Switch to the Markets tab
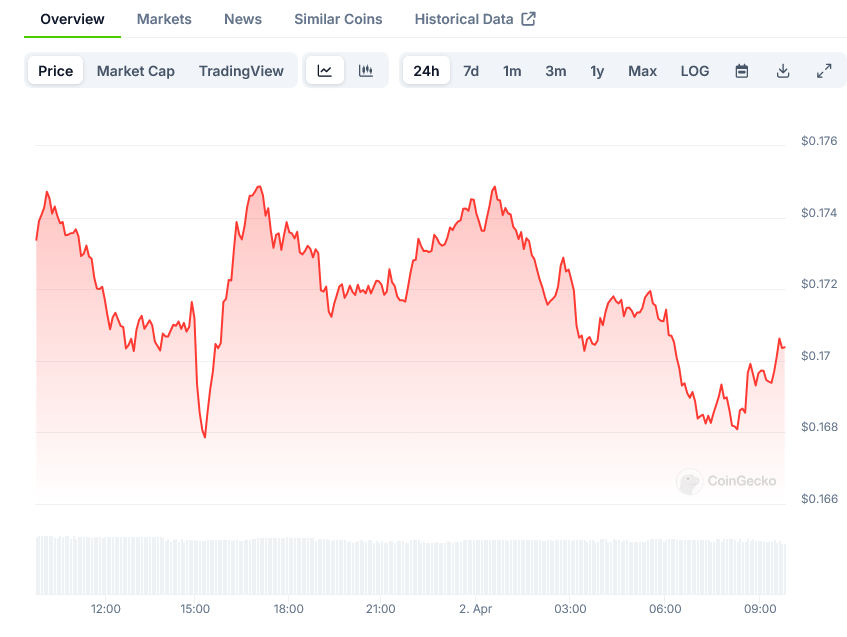 pyautogui.click(x=164, y=19)
